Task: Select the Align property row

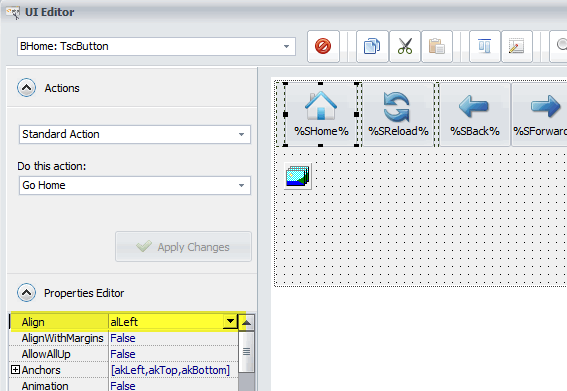Action: (124, 322)
